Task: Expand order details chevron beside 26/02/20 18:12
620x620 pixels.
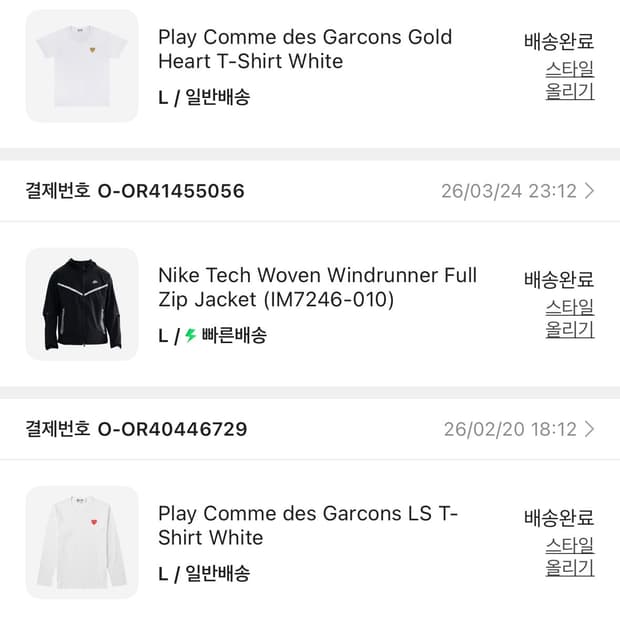Action: 590,429
